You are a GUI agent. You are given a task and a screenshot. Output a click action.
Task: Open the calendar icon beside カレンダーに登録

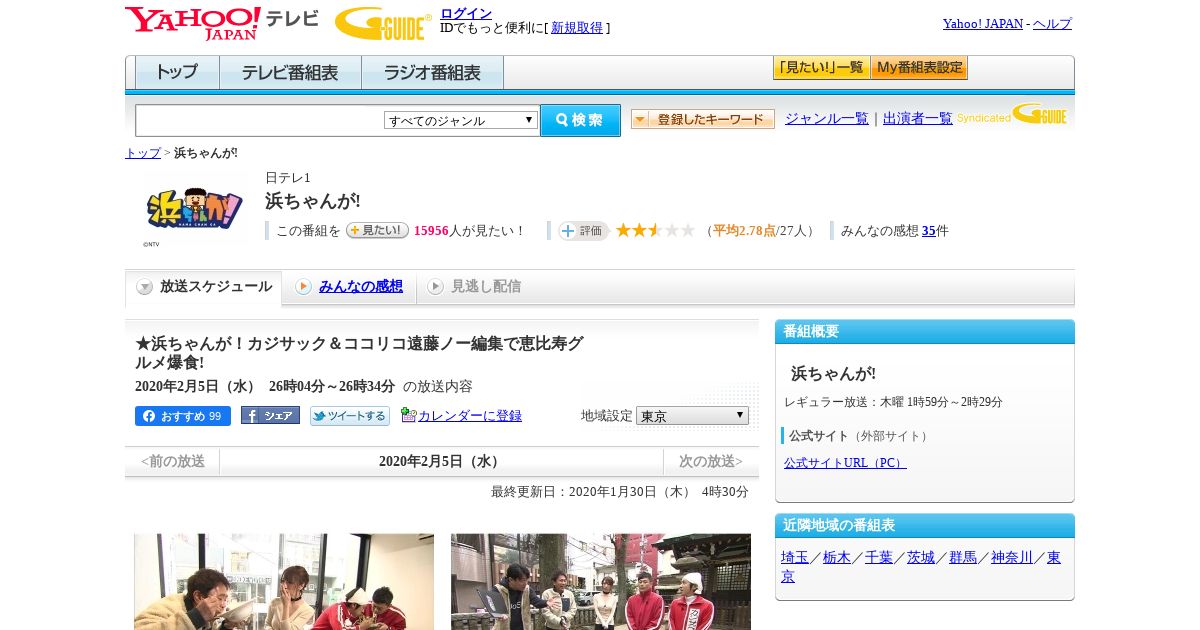(408, 415)
